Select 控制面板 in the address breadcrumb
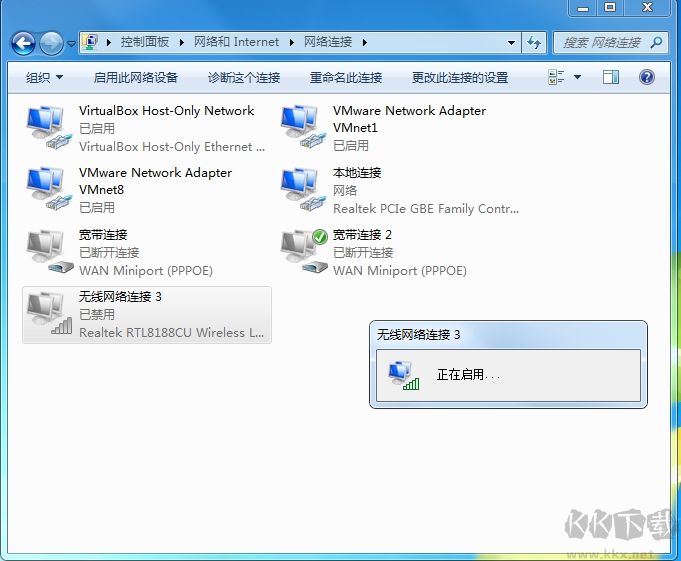The width and height of the screenshot is (681, 561). (x=145, y=42)
